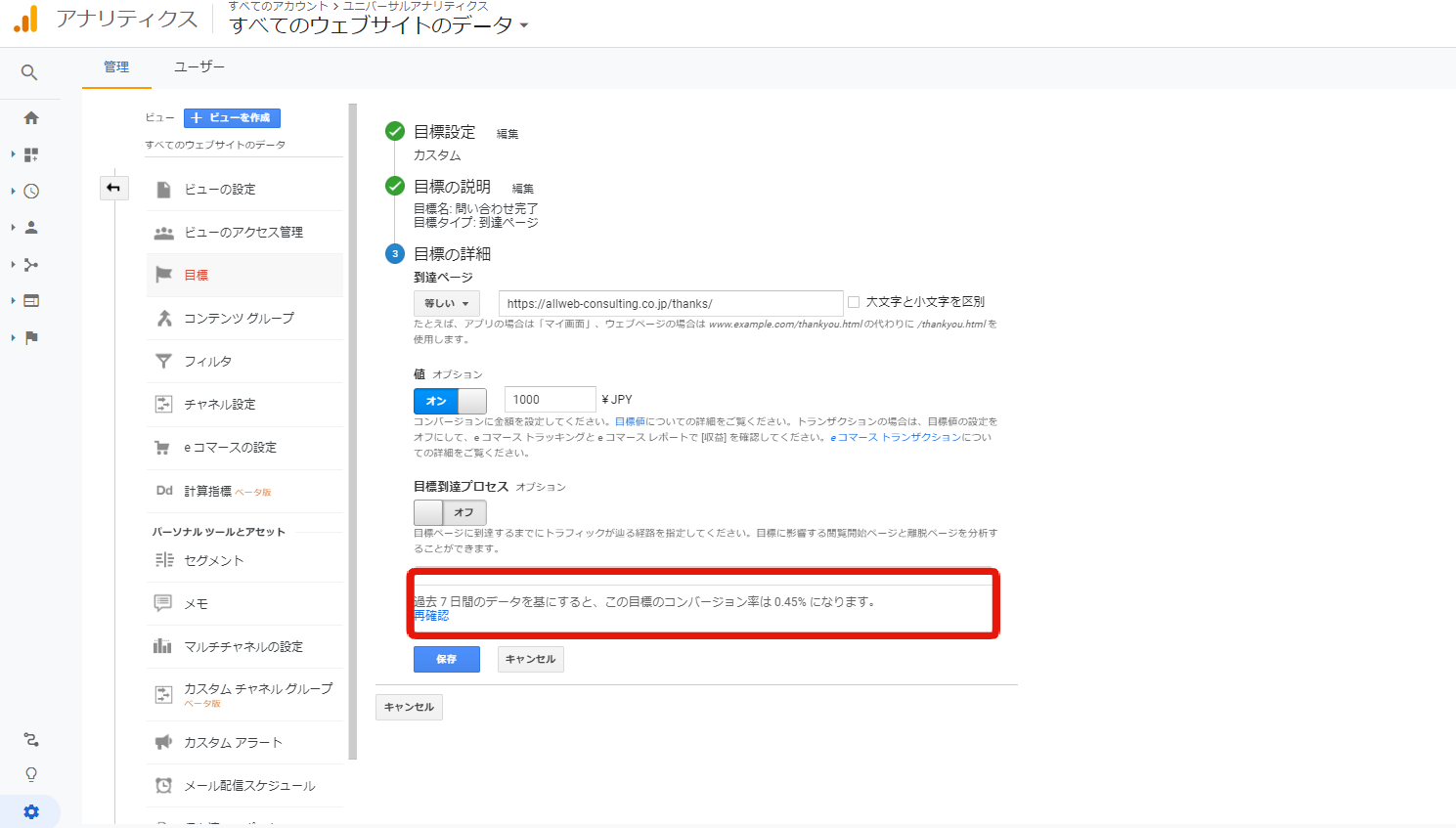Open Attribution icon near sidebar bottom

[x=31, y=740]
